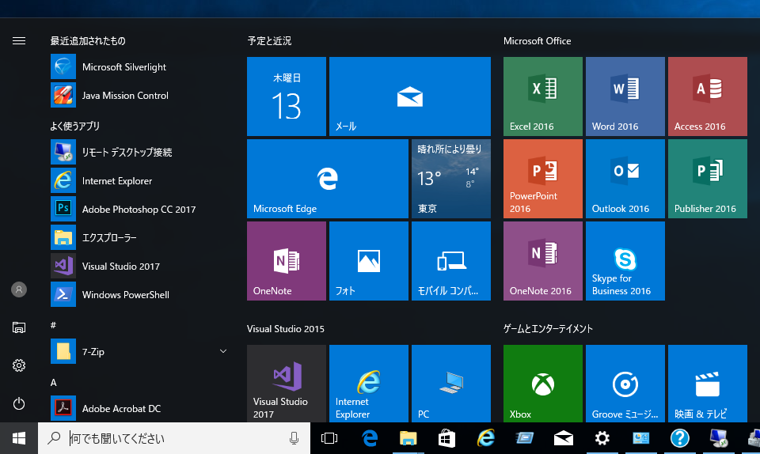Click the Skype for Business 2016 tile
Image resolution: width=760 pixels, height=454 pixels.
pos(625,261)
